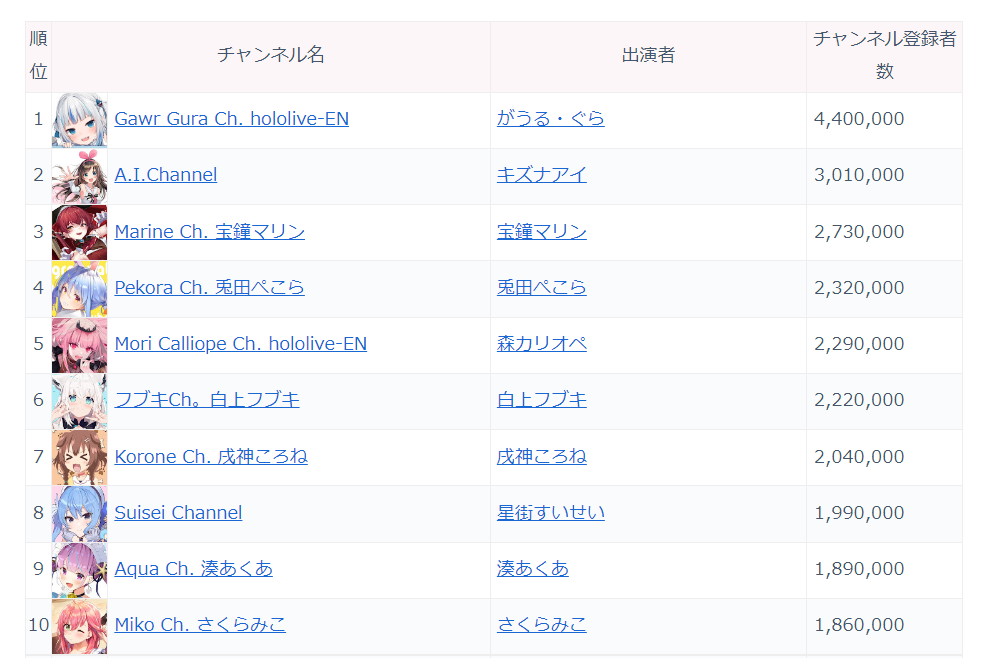This screenshot has height=658, width=989.
Task: Click Gawr Gura's avatar thumbnail
Action: tap(79, 118)
